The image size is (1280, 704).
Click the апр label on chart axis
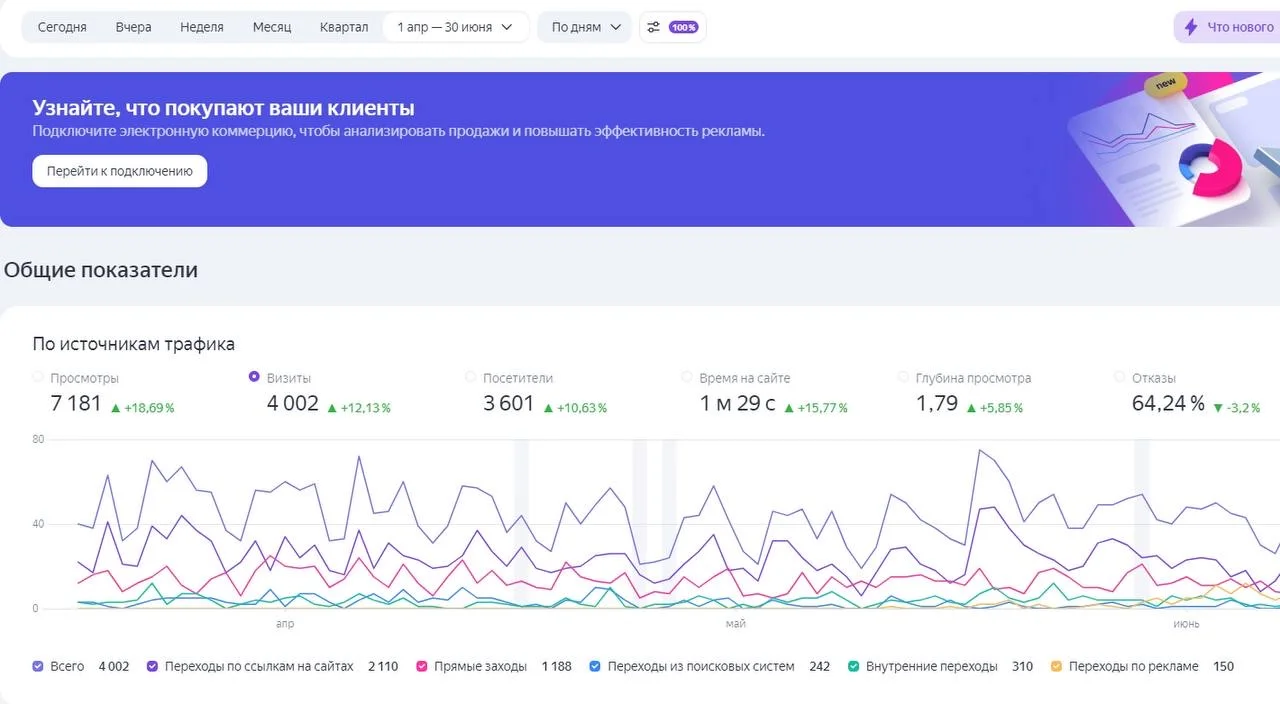click(x=285, y=624)
